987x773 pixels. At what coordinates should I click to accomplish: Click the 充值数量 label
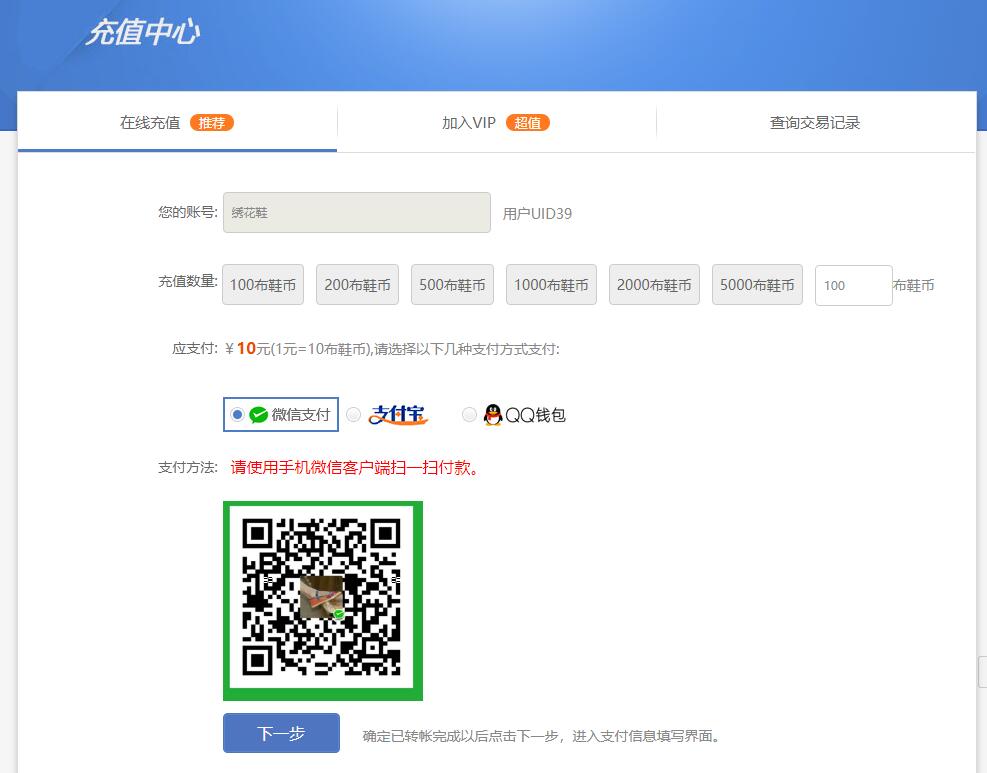(188, 281)
